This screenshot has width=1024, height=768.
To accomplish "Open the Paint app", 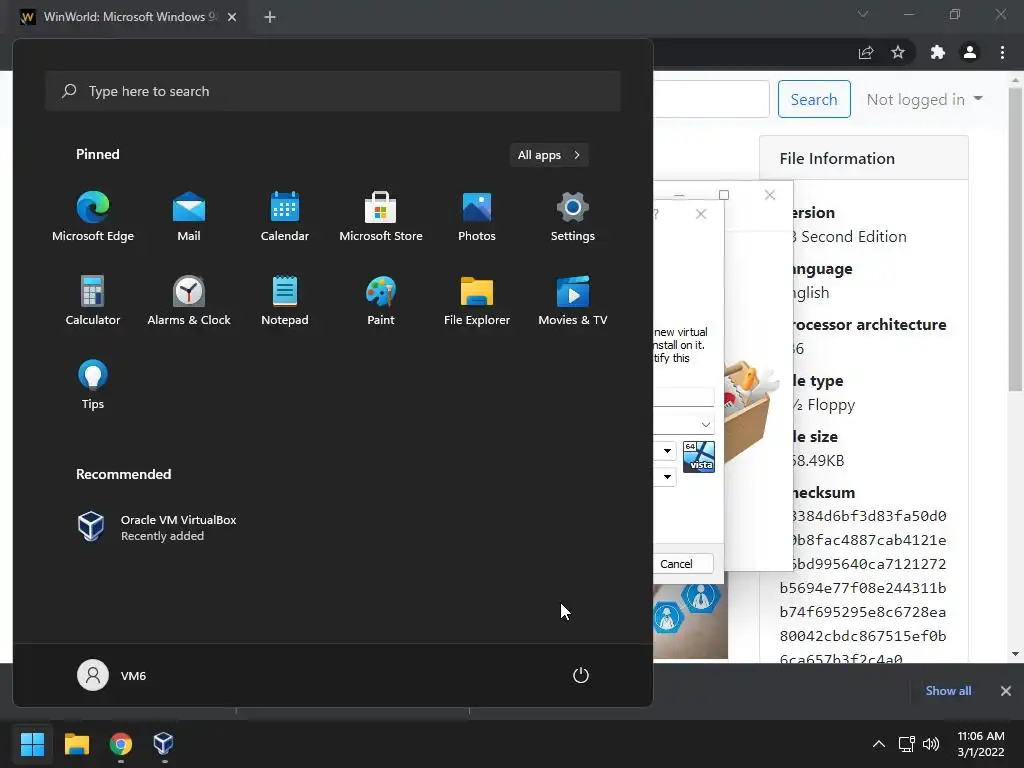I will tap(381, 300).
